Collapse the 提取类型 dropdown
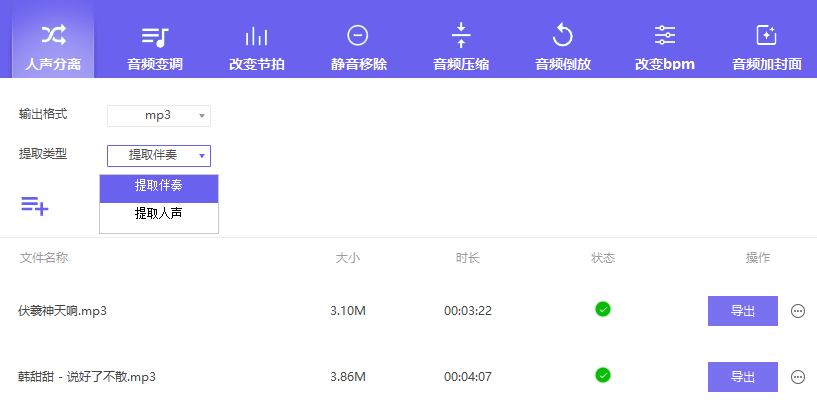Viewport: 817px width, 408px height. coord(159,155)
